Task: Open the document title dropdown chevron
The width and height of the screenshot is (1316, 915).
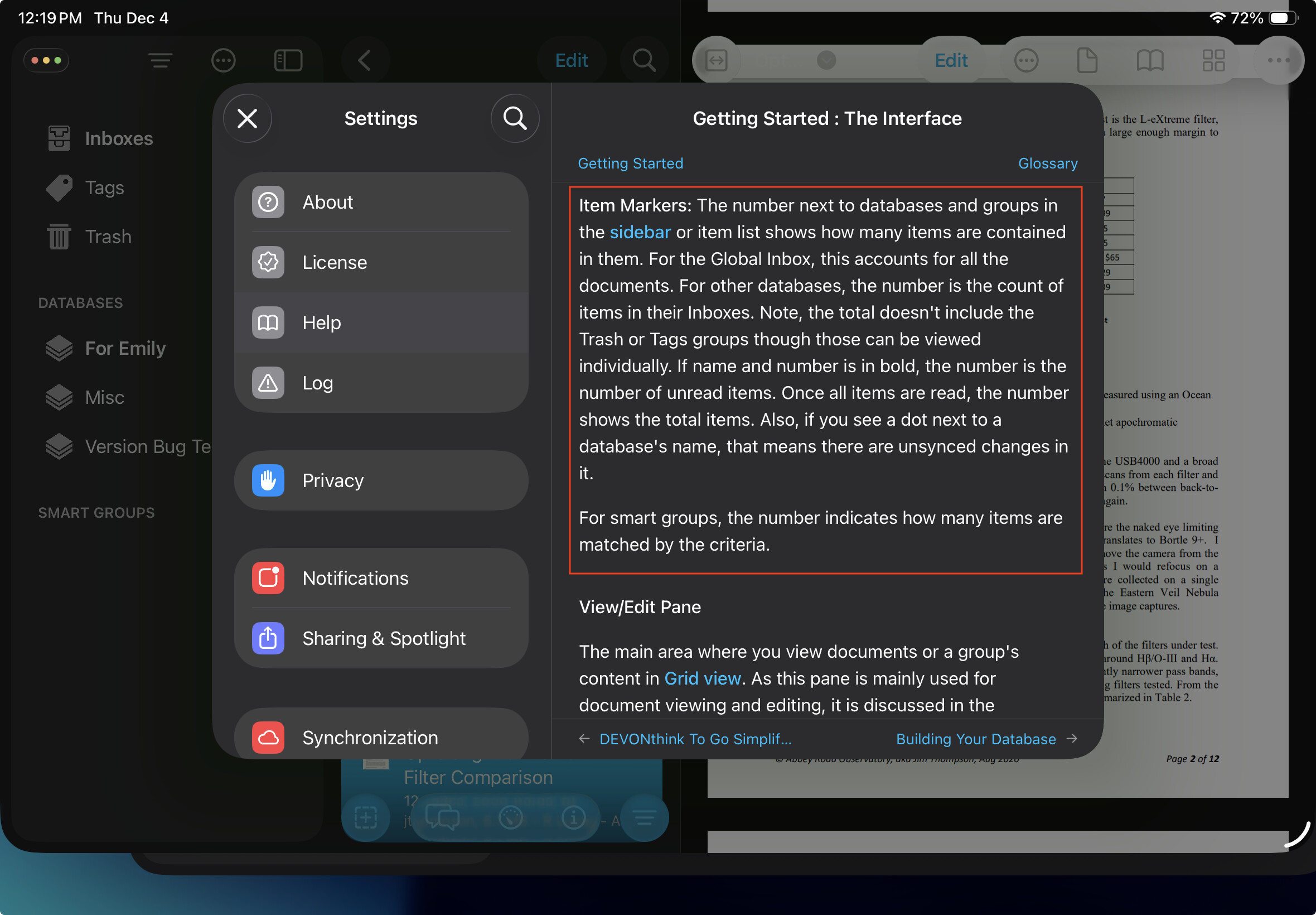Action: point(826,60)
